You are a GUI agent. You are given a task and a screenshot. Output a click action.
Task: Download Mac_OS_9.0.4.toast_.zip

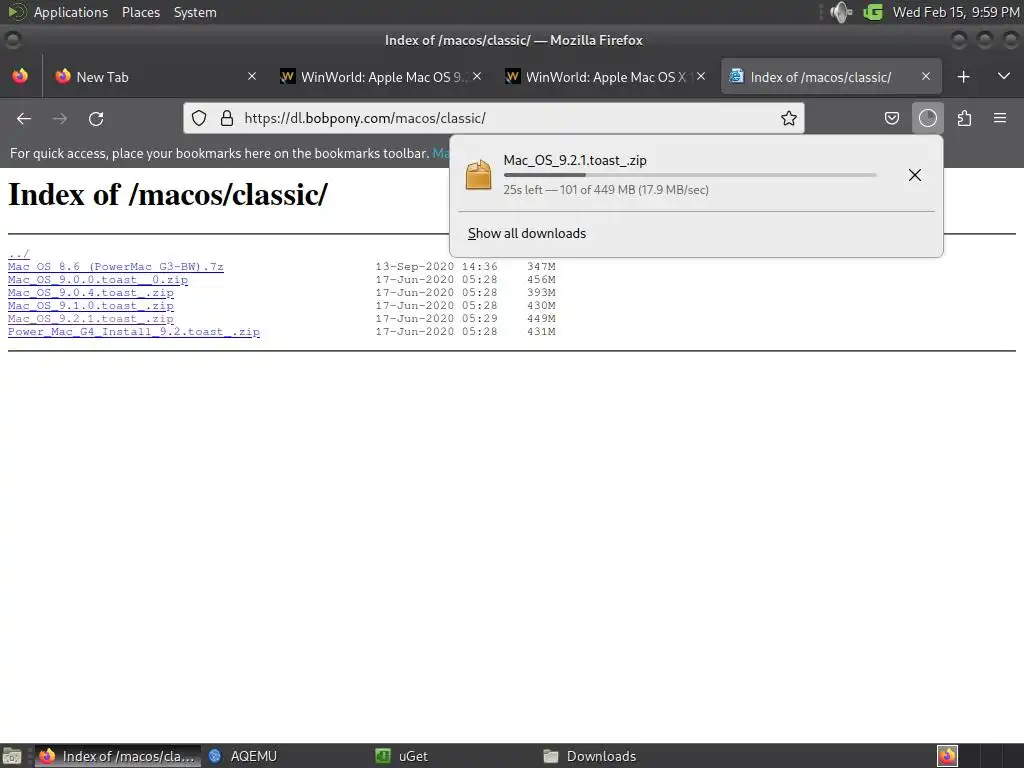(91, 293)
